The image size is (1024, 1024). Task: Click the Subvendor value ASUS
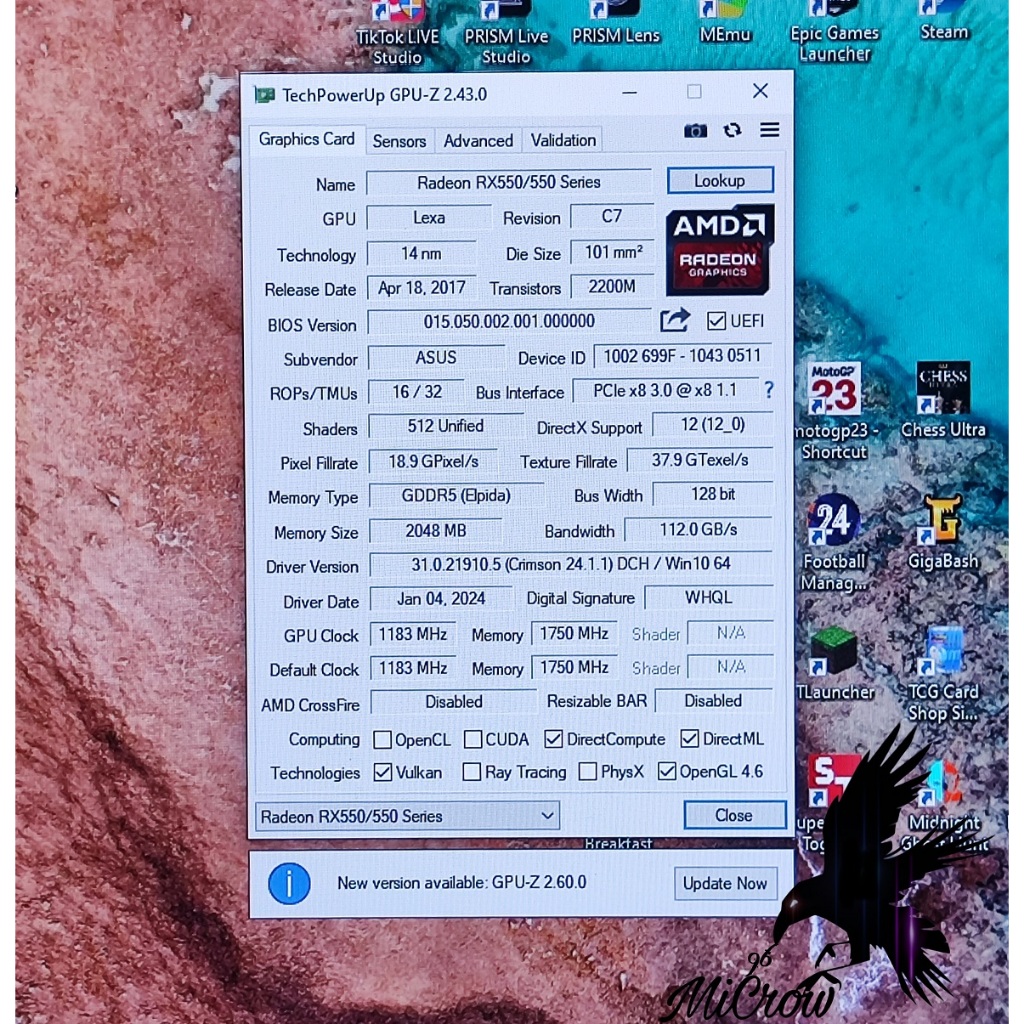click(x=436, y=358)
